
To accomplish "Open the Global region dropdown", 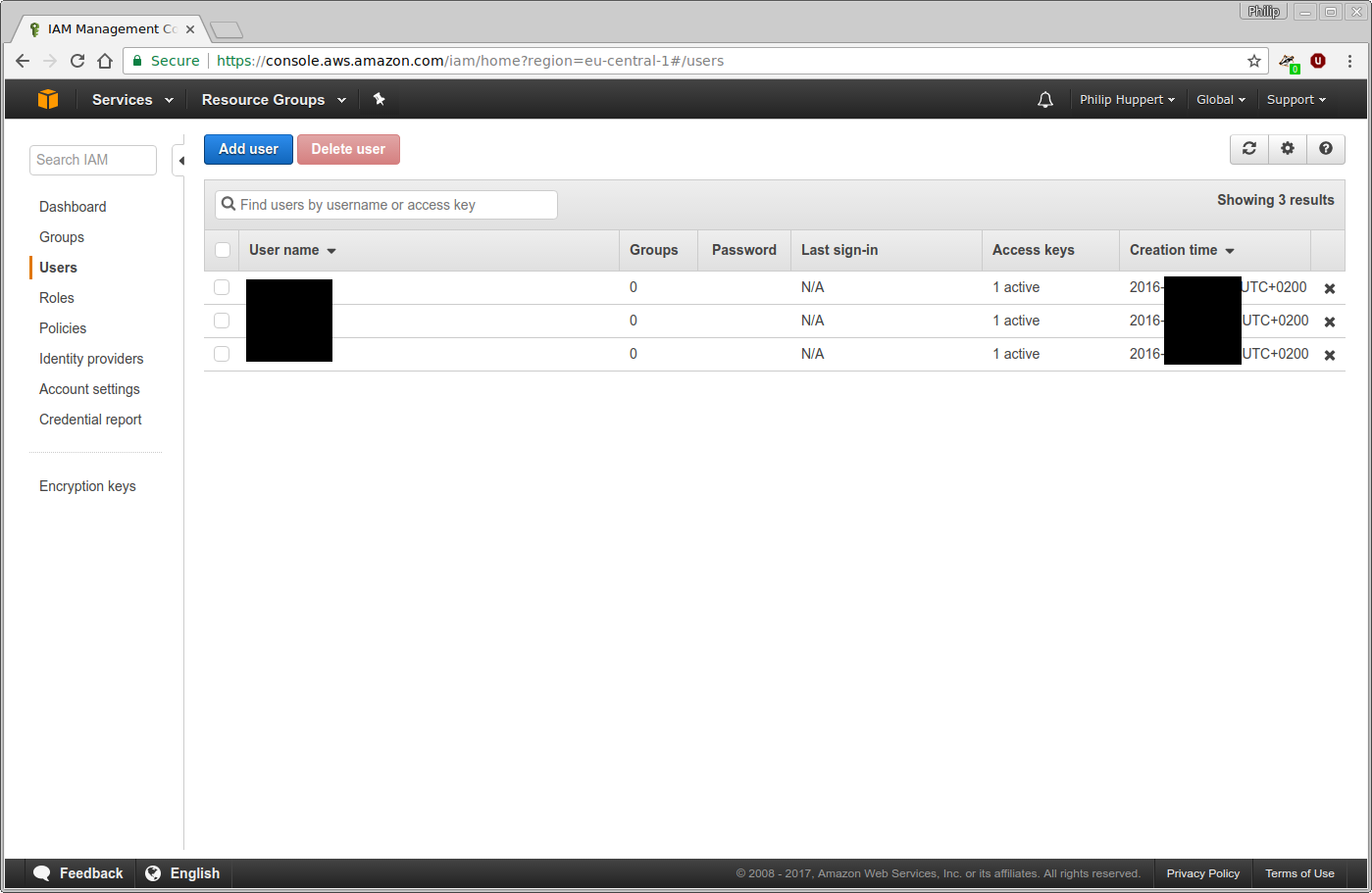I will [x=1220, y=99].
